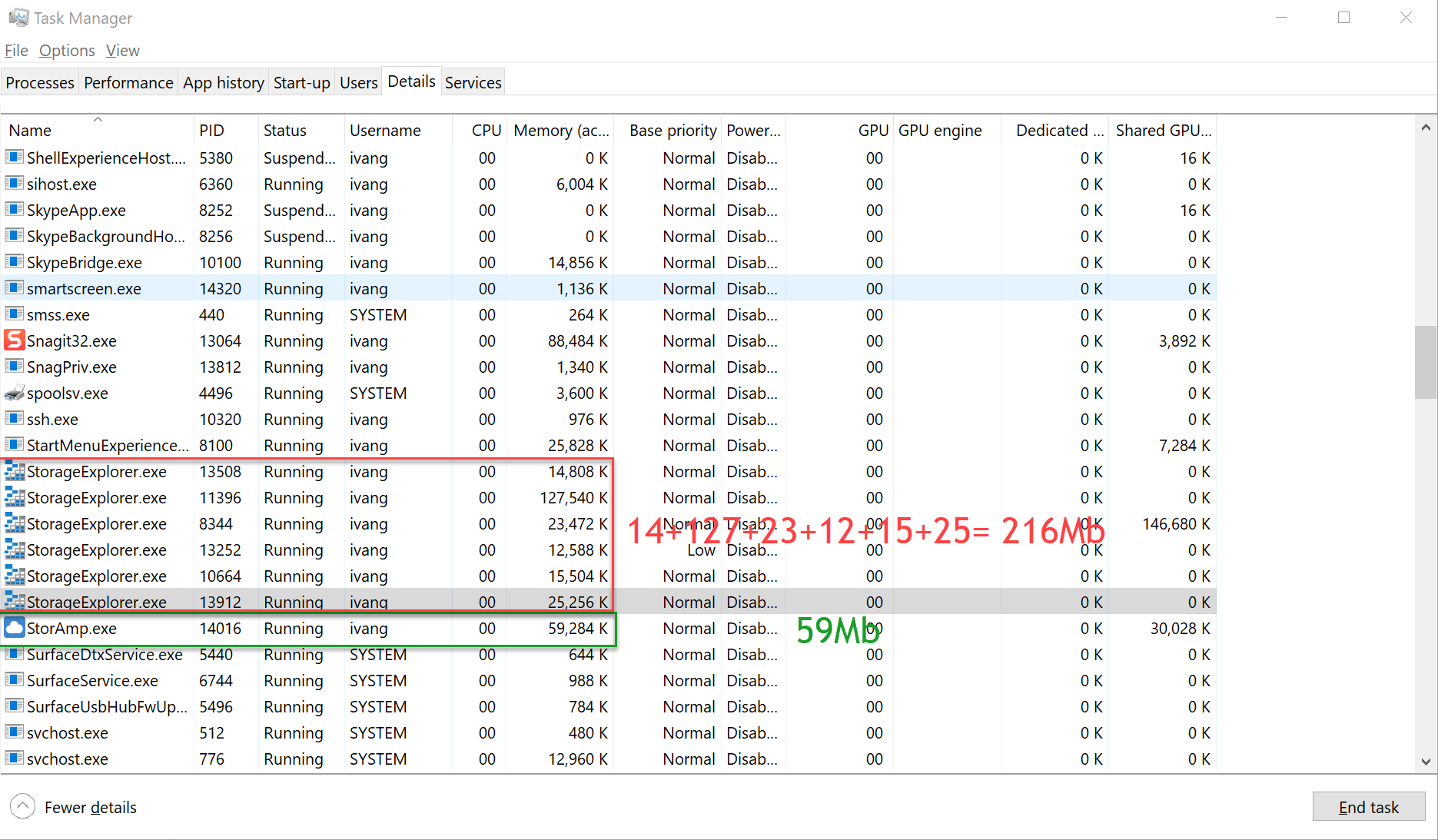Switch to the Users tab
This screenshot has height=840, width=1438.
tap(359, 82)
